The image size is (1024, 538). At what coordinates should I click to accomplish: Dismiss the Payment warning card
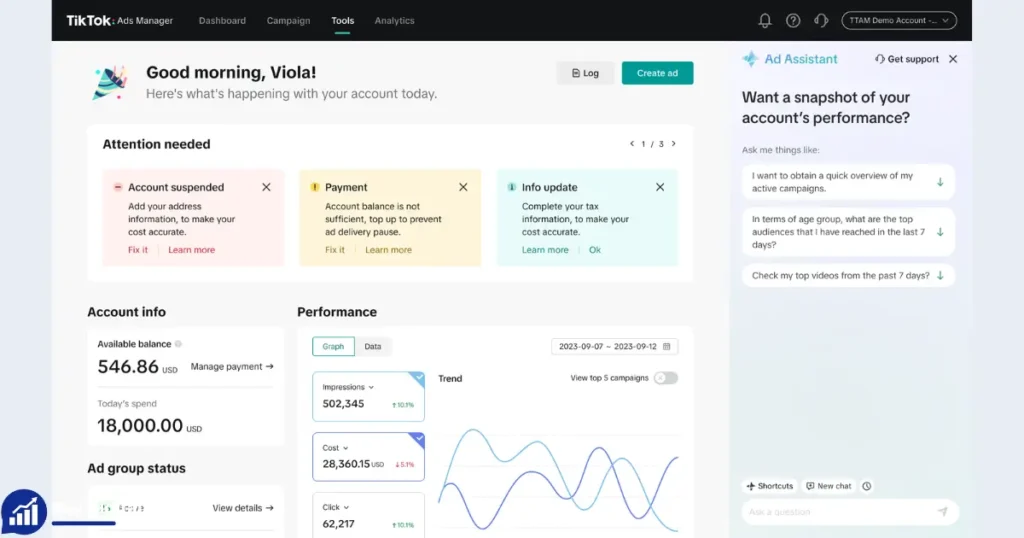click(x=463, y=187)
